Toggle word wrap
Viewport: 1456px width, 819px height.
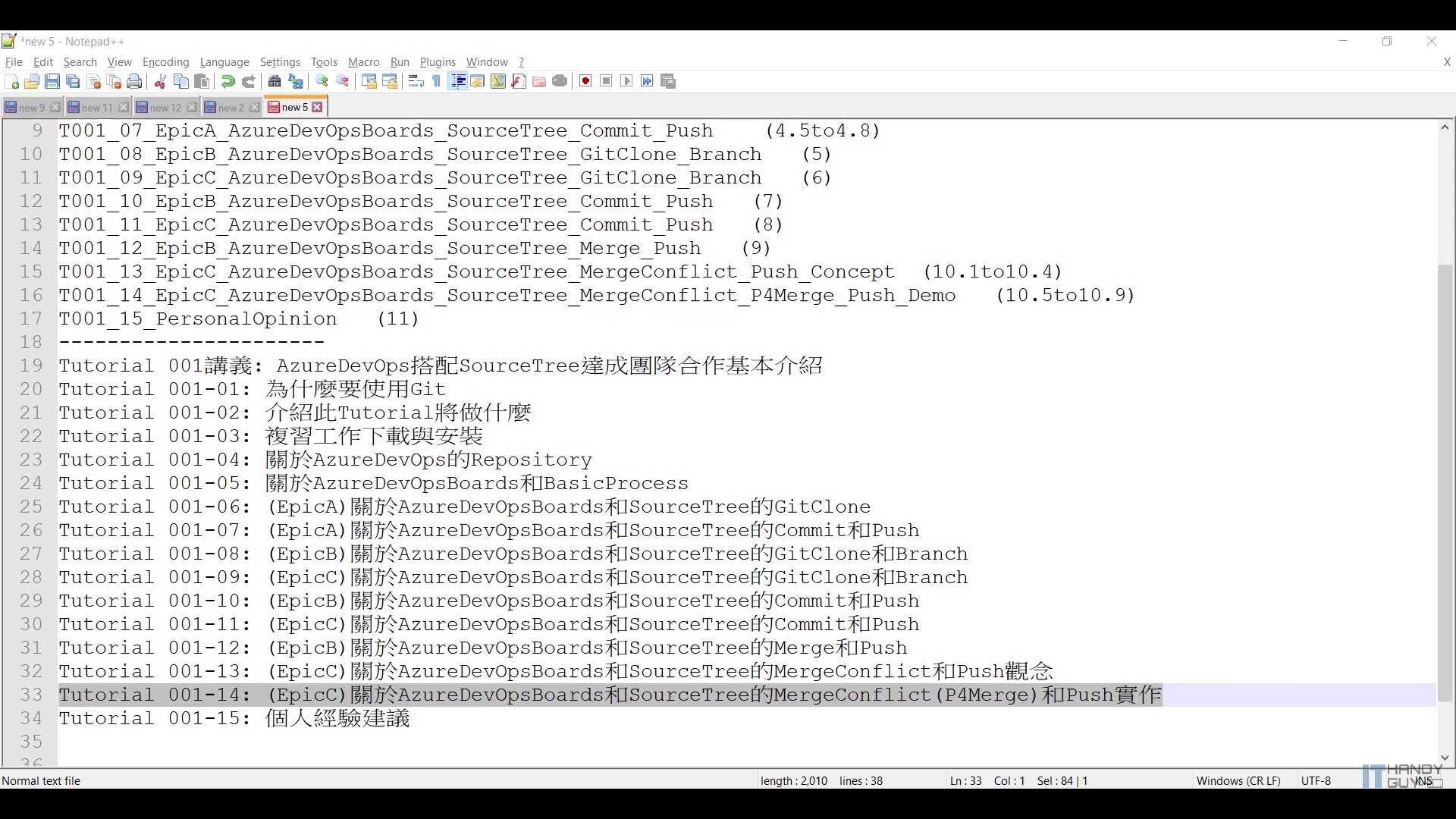(x=415, y=81)
